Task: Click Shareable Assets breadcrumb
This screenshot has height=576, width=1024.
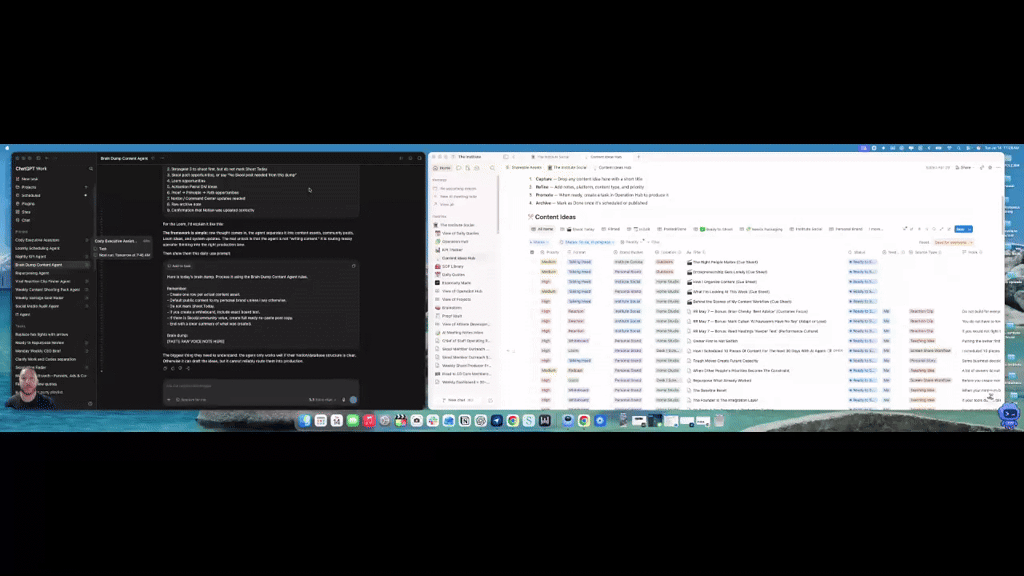Action: [524, 168]
